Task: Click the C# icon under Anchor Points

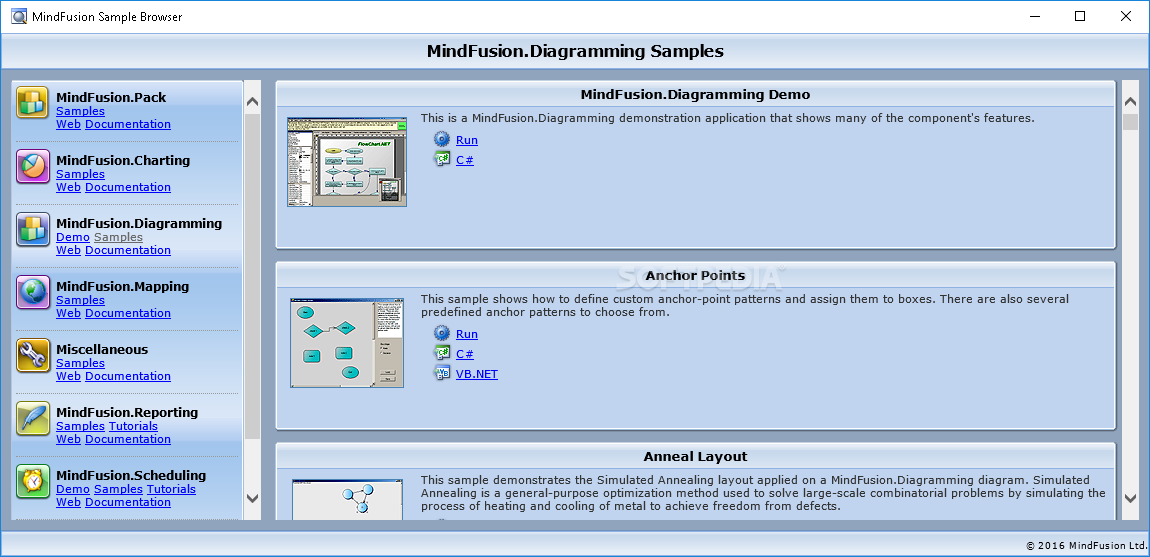Action: click(442, 353)
